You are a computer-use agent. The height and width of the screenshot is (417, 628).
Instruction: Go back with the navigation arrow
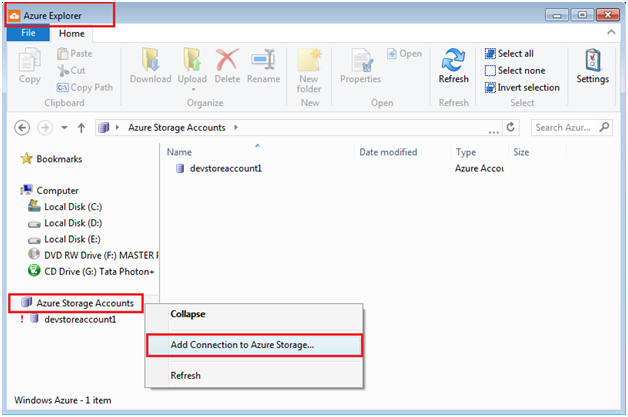click(x=22, y=128)
